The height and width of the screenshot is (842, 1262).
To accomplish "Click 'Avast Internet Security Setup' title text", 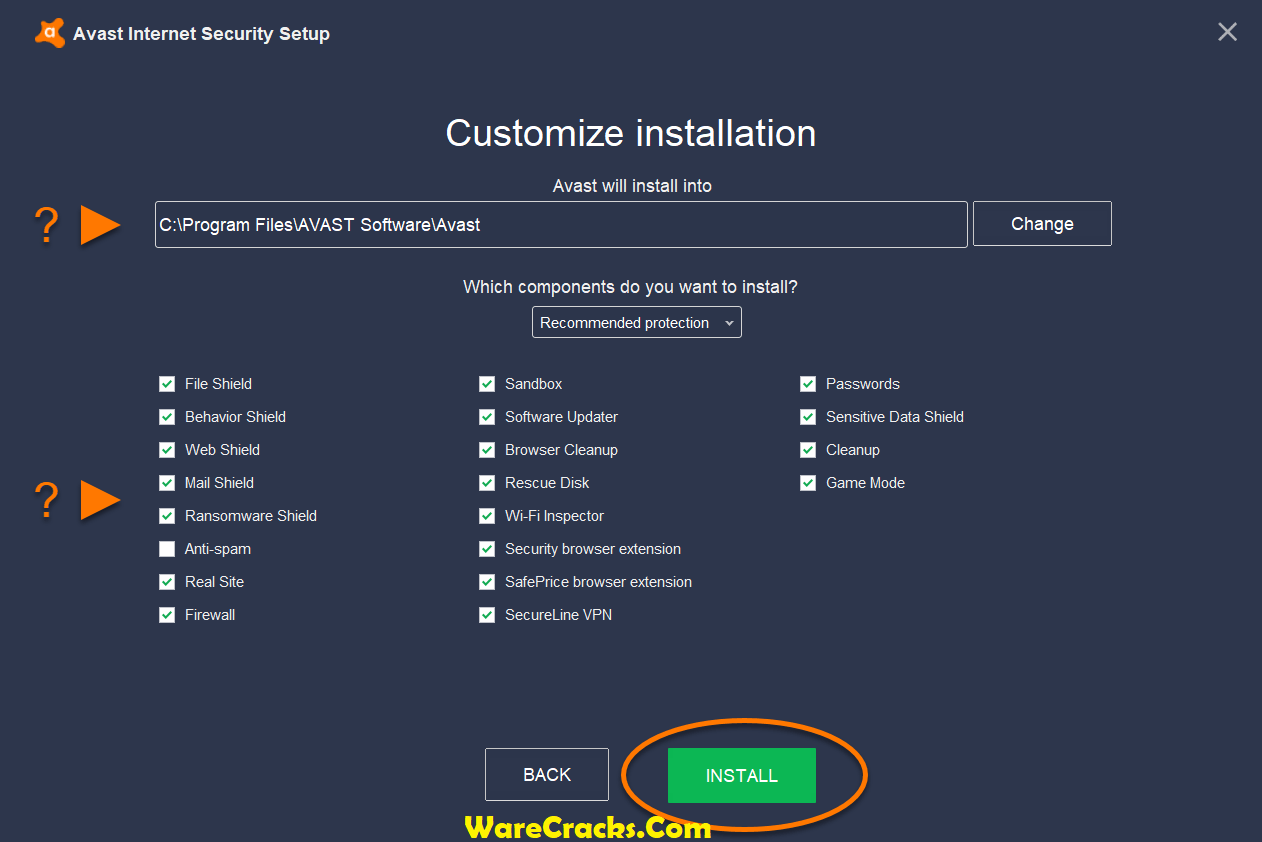I will point(201,34).
